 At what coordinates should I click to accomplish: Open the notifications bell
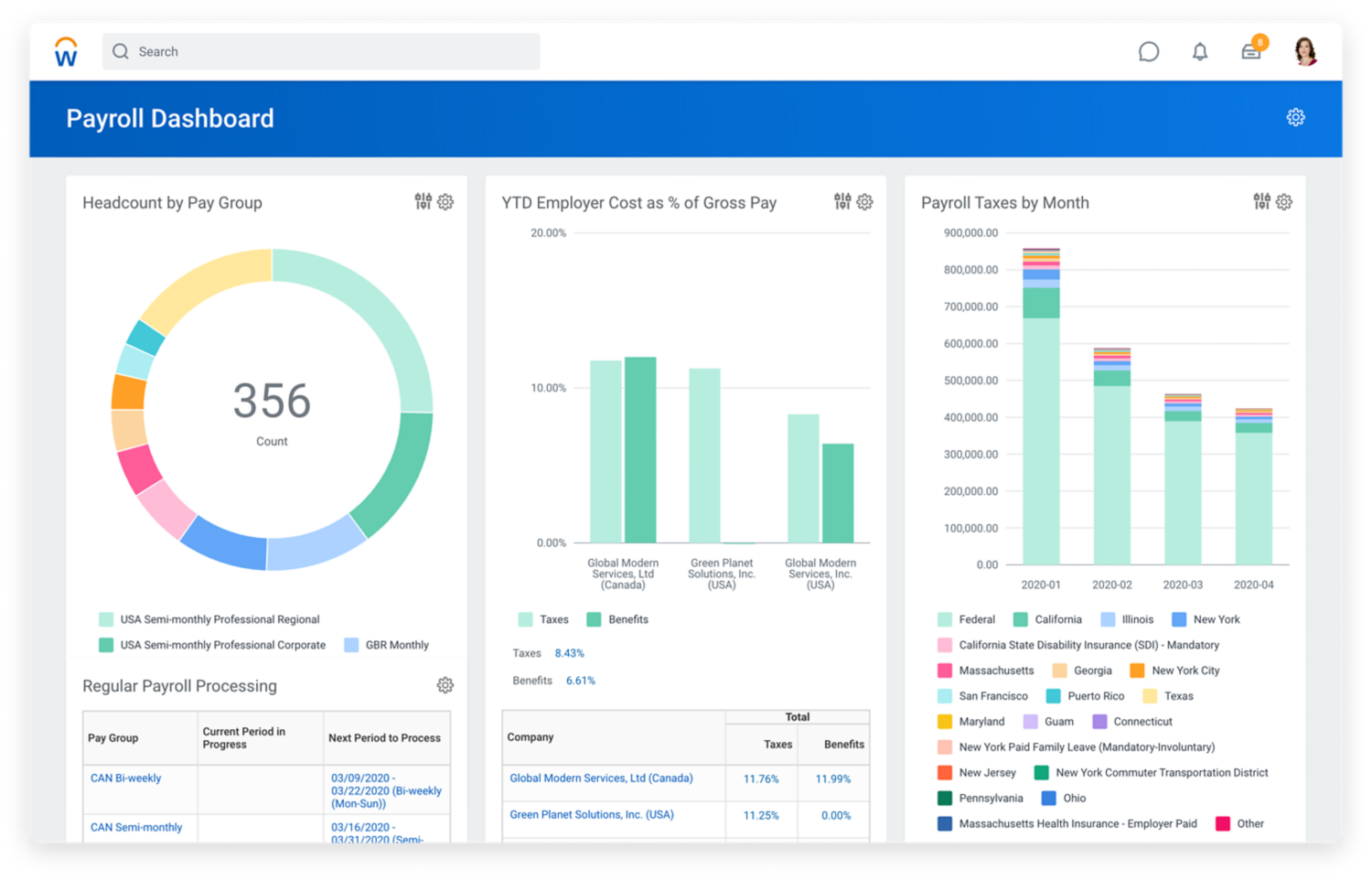(x=1199, y=52)
